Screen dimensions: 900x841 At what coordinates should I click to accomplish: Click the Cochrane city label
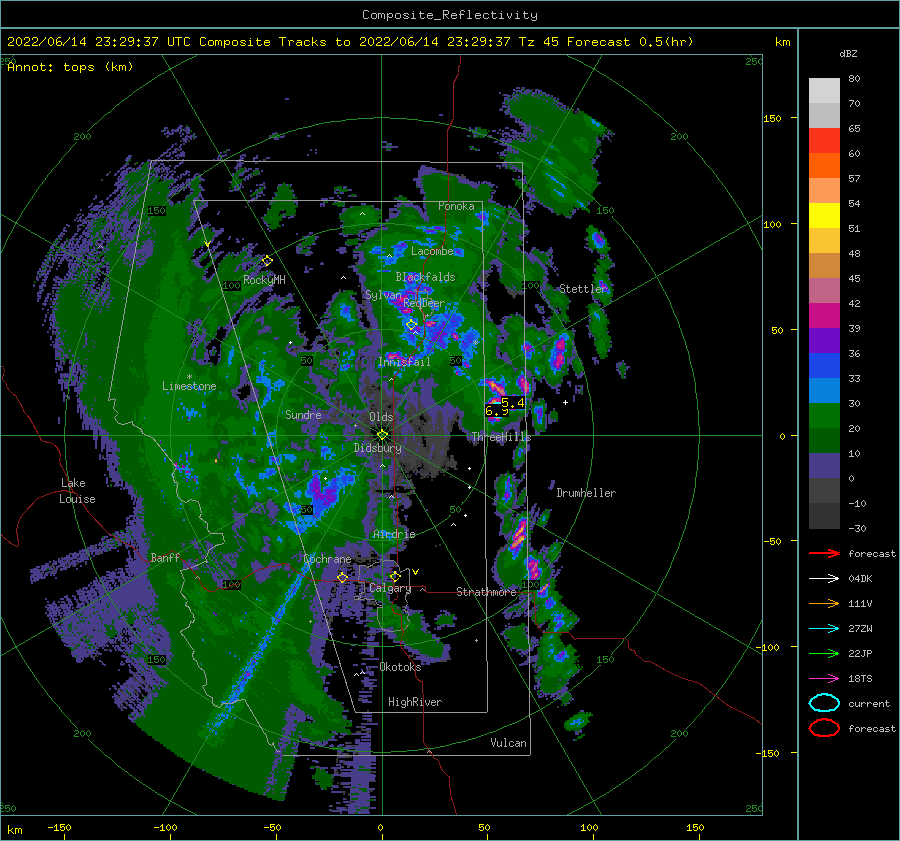tap(327, 559)
